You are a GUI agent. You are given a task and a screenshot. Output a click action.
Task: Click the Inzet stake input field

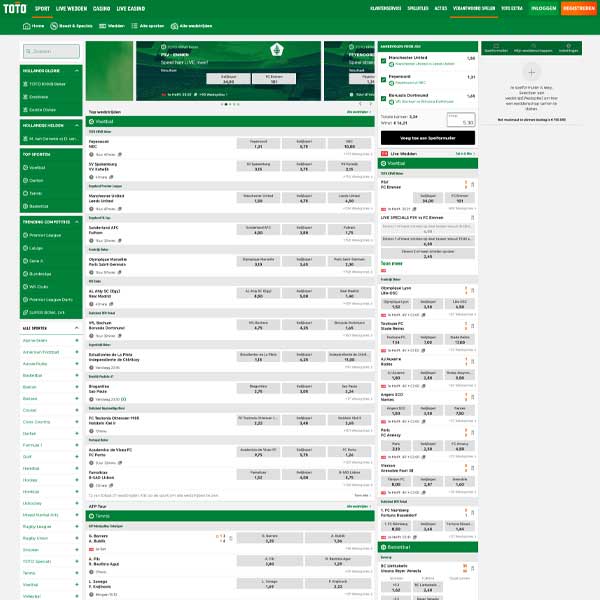(x=461, y=120)
